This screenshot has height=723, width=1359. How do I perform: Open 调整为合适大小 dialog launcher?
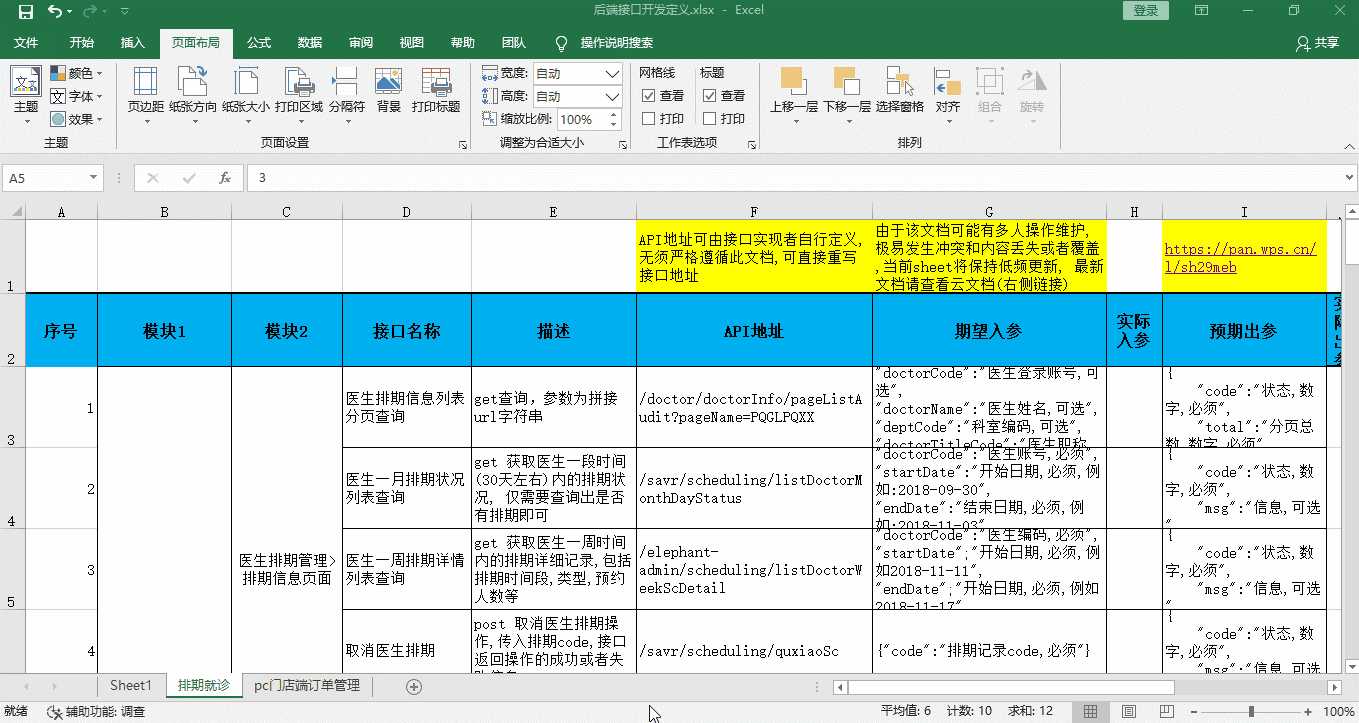tap(622, 145)
